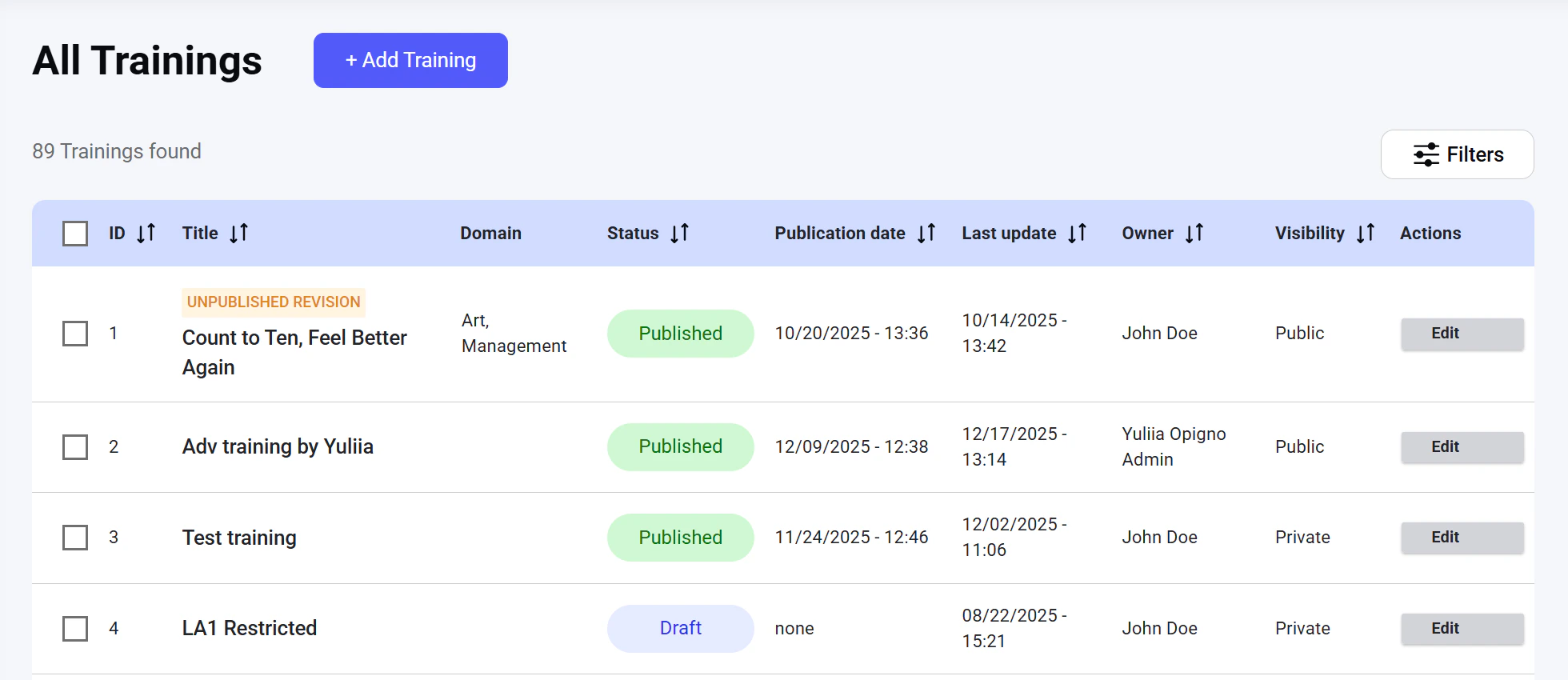Sort by Last update arrows
The height and width of the screenshot is (680, 1568).
pos(1077,233)
